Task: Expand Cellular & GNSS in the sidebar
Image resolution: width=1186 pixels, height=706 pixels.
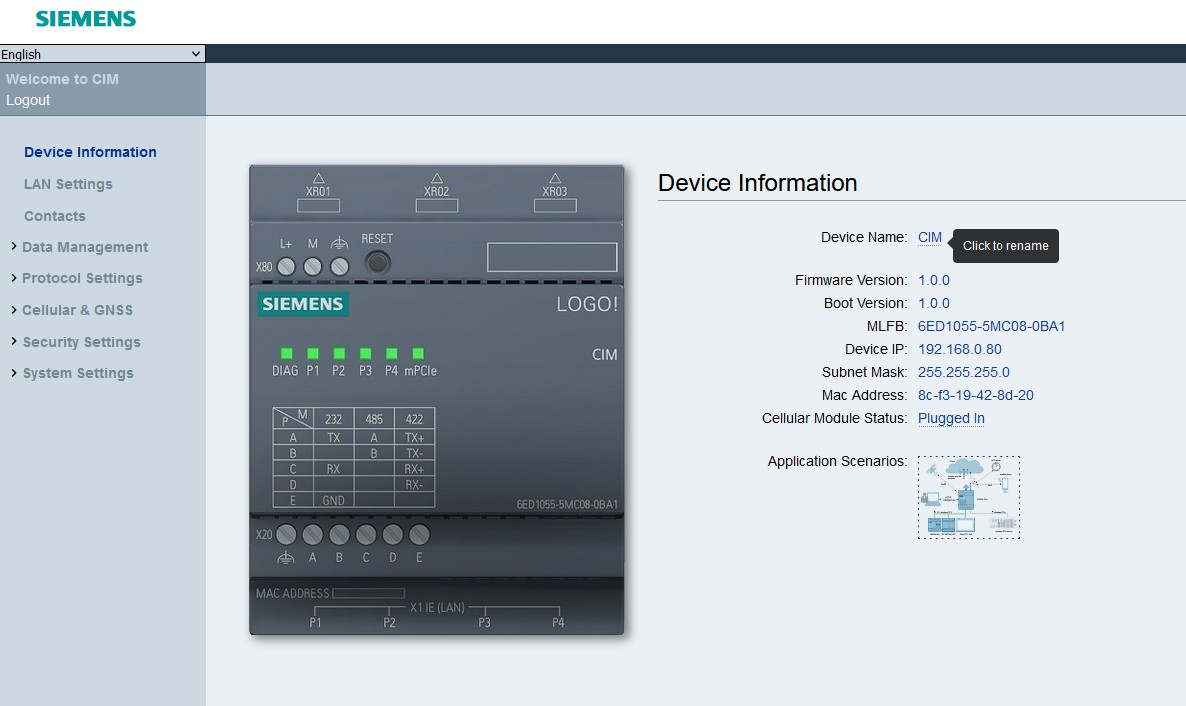Action: [x=77, y=310]
